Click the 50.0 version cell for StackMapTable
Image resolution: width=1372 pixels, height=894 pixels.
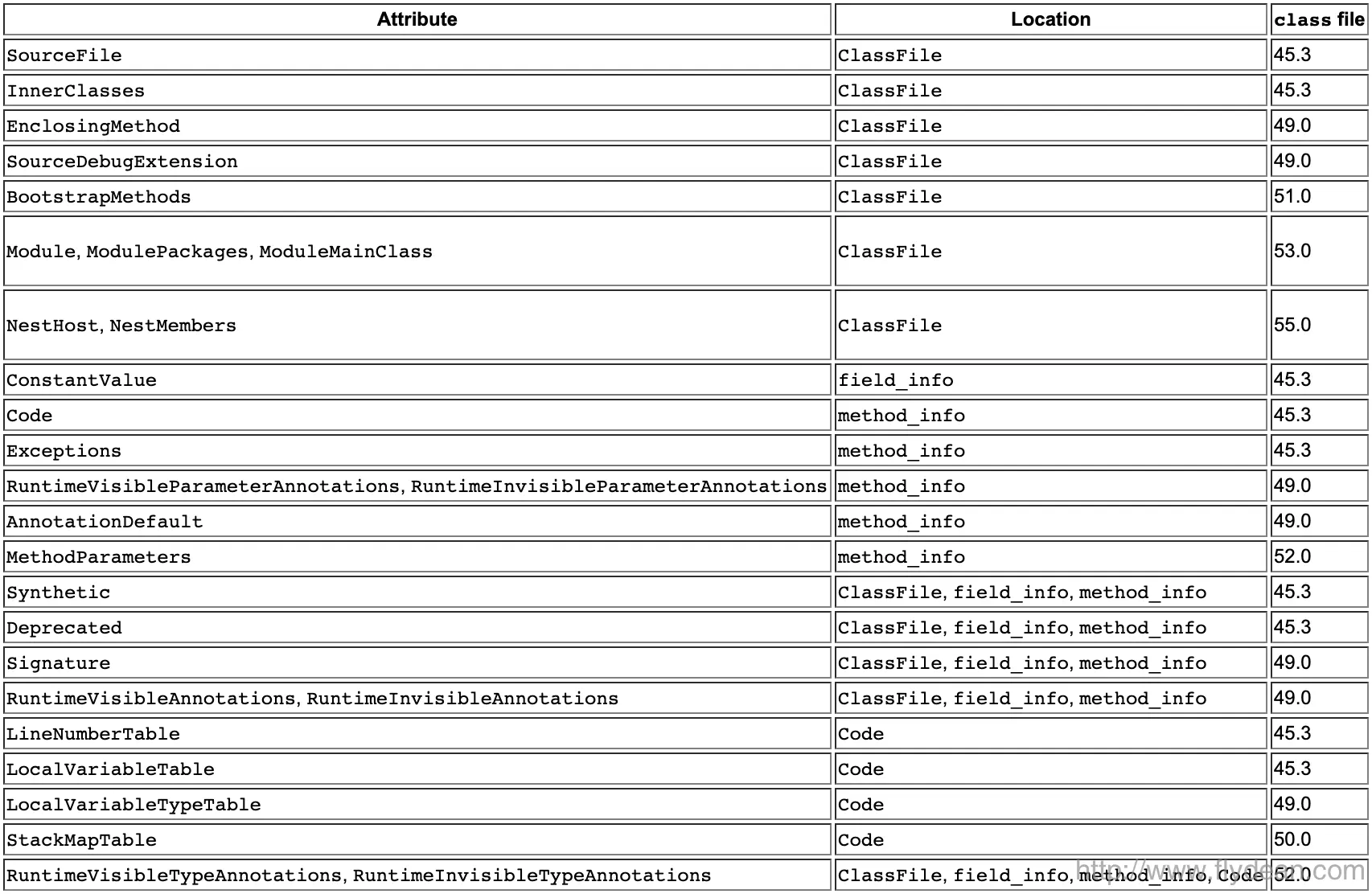1319,839
